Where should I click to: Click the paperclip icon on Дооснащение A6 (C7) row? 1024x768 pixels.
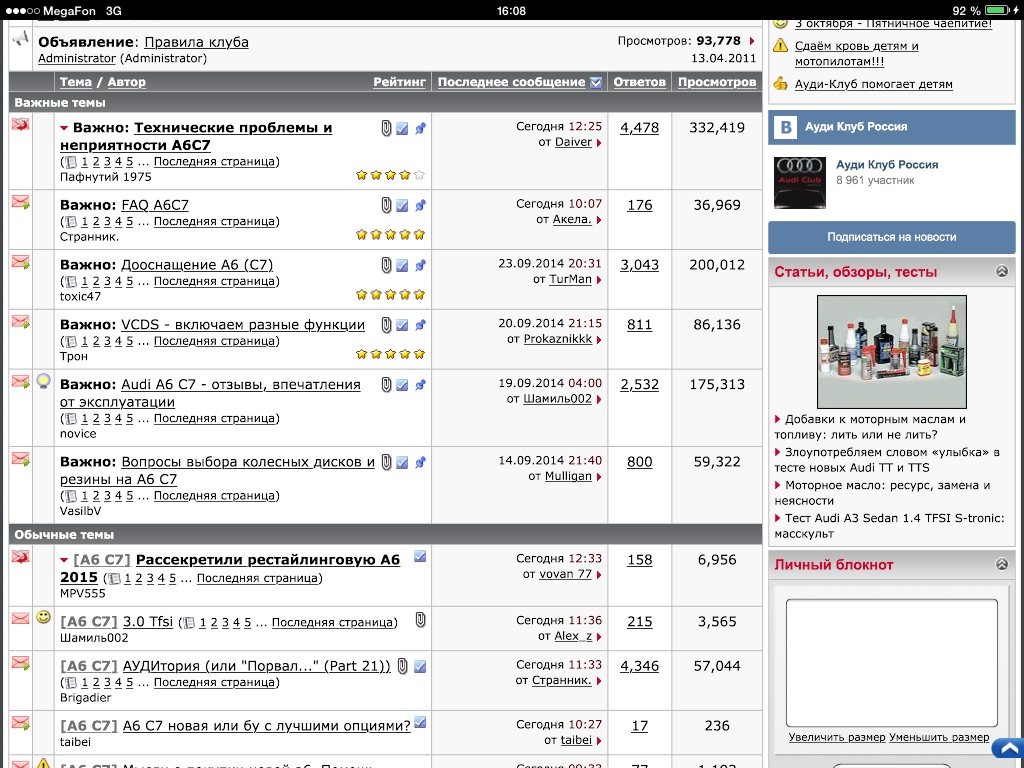click(x=386, y=265)
